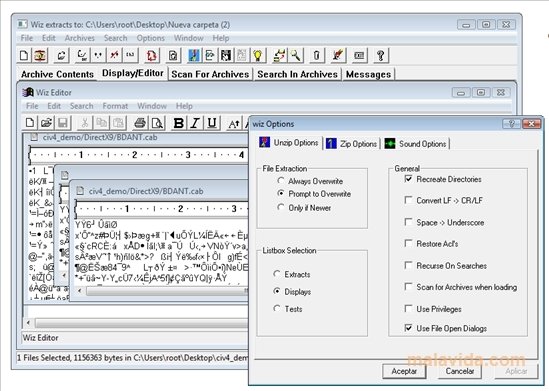The image size is (549, 391).
Task: Click the print icon in editor toolbar
Action: (140, 123)
